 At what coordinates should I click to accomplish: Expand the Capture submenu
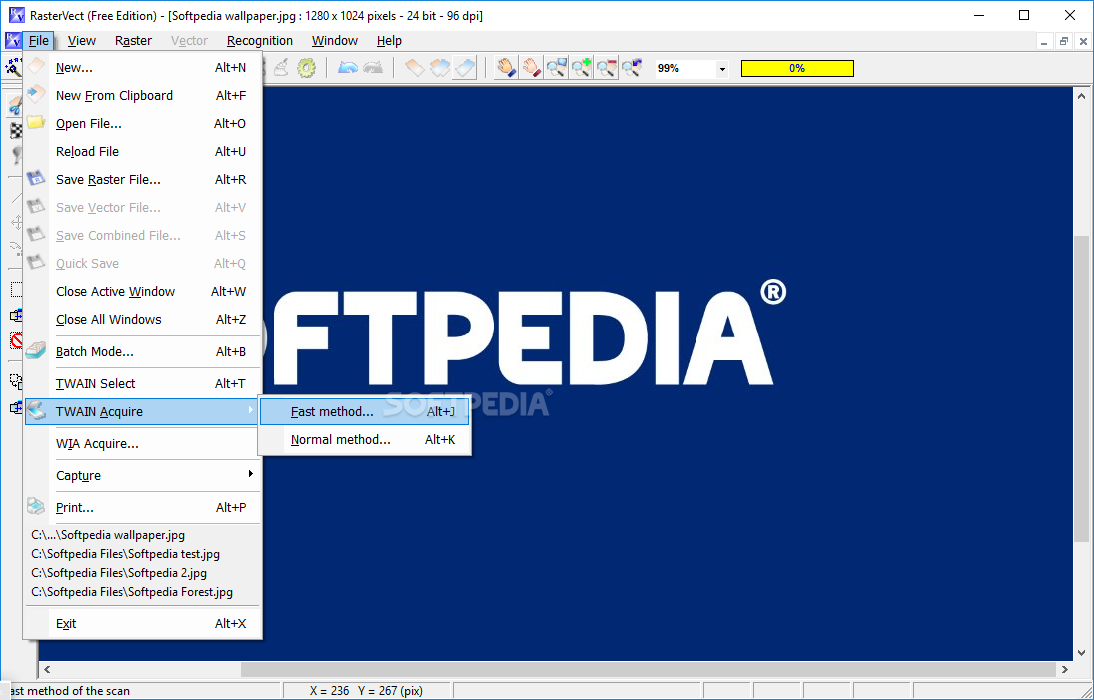click(x=142, y=475)
